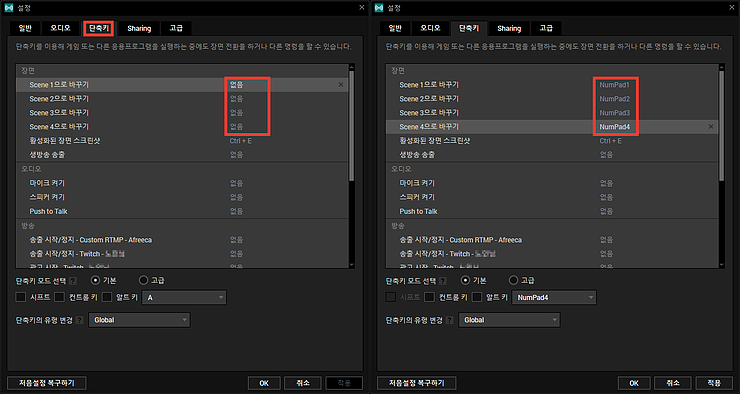Tick the 컨트롤 키 checkbox in left window
The width and height of the screenshot is (740, 394).
[59, 297]
